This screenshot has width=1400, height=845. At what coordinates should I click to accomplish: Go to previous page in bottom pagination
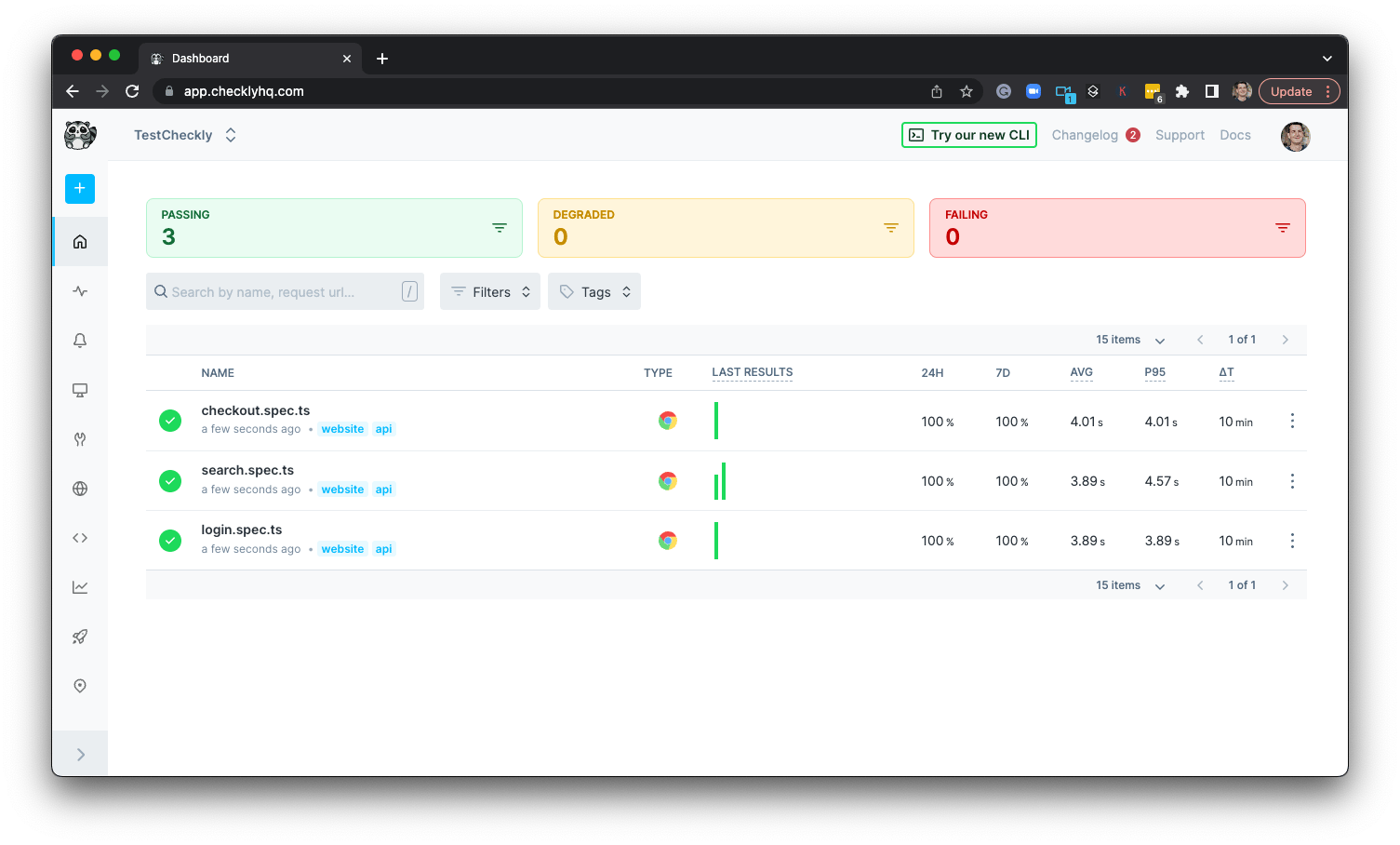click(x=1200, y=585)
